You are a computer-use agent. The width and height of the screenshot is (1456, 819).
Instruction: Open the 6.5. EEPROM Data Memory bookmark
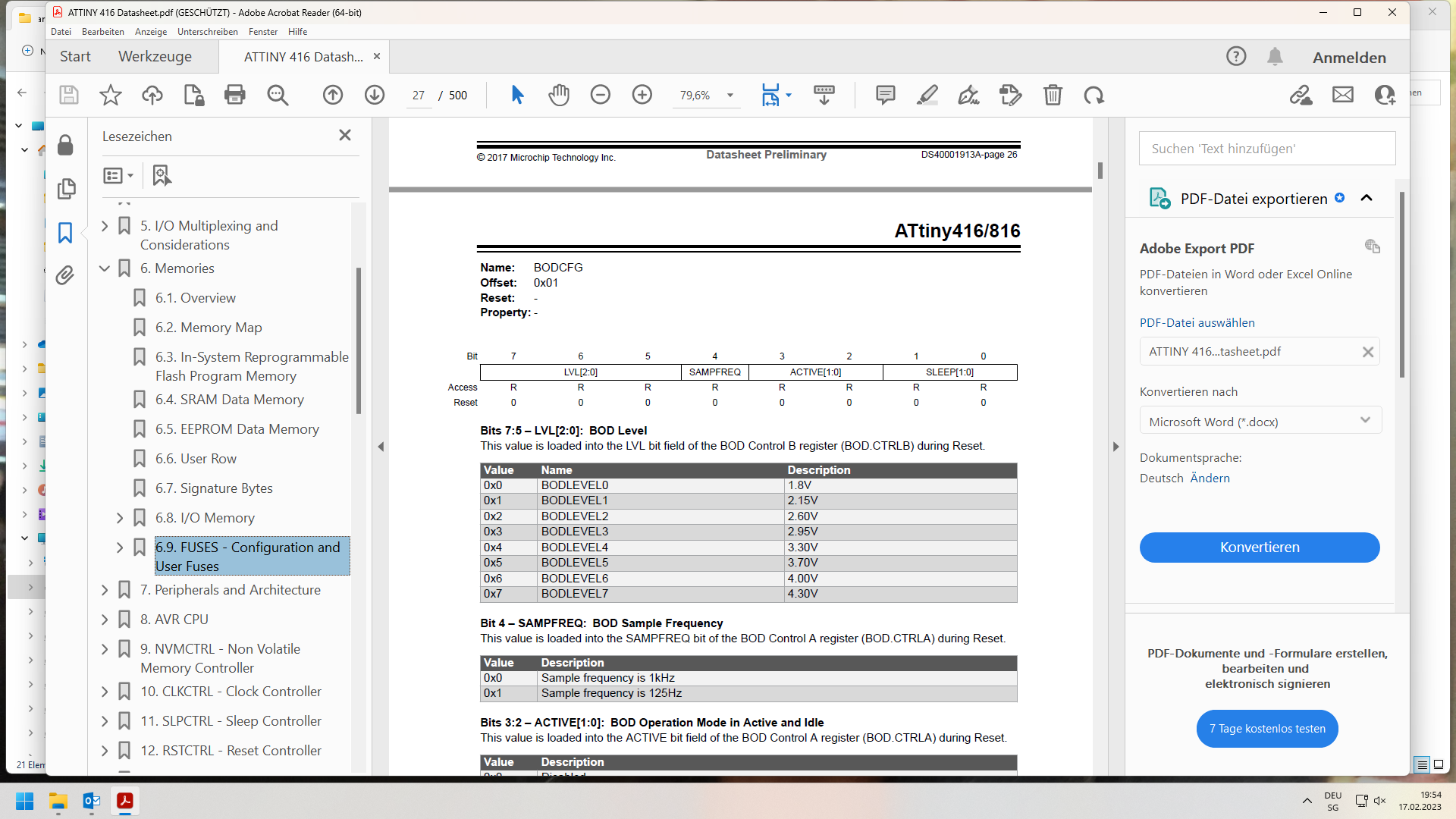click(x=237, y=428)
